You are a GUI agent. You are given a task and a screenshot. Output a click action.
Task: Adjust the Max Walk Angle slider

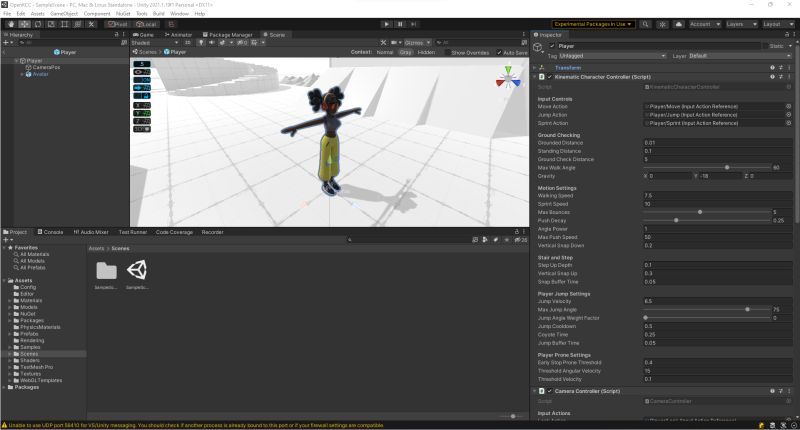tap(706, 167)
